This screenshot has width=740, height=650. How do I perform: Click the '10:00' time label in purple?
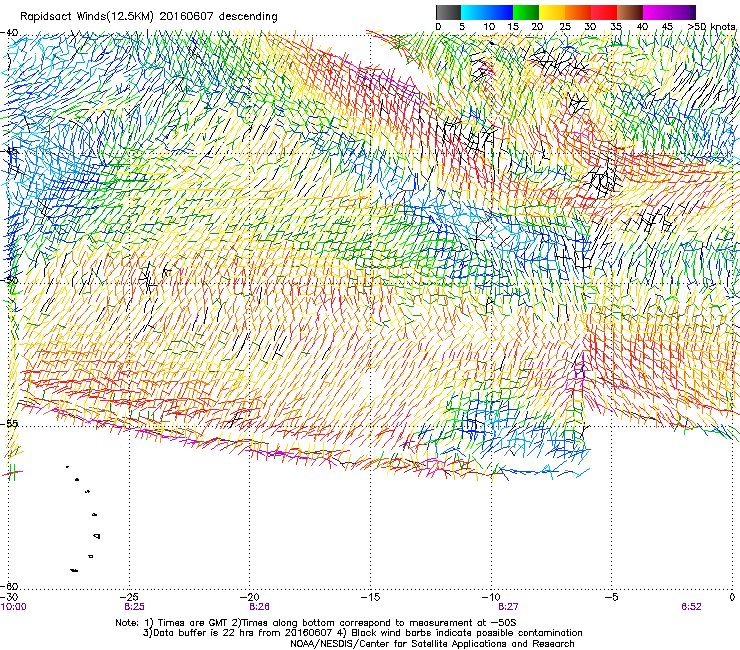point(14,607)
